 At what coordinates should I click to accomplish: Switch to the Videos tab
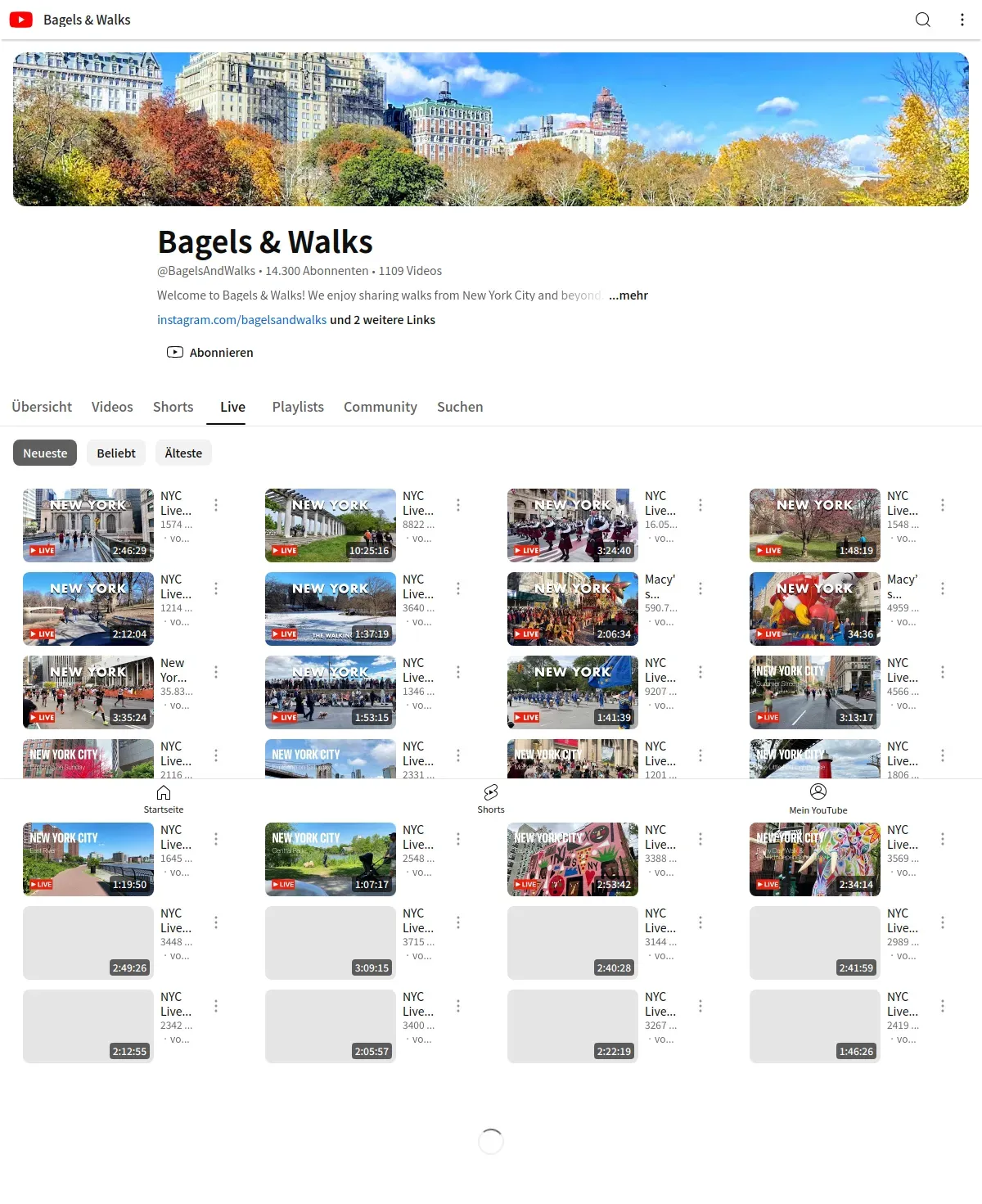click(x=112, y=407)
